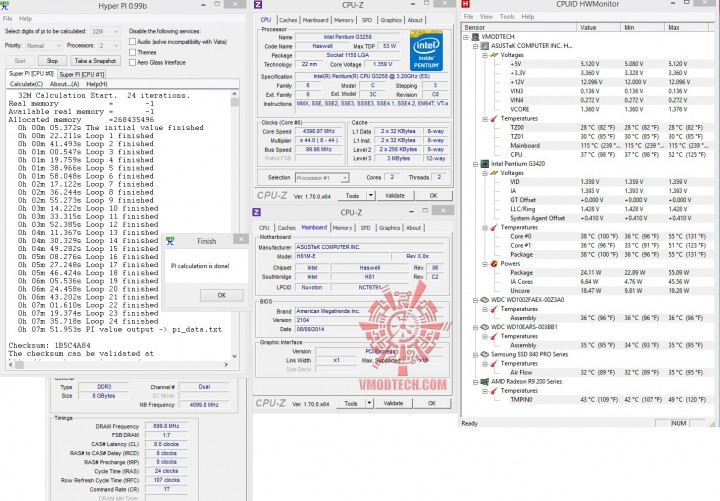The image size is (720, 501).
Task: Click the Finish dialog icon
Action: point(170,241)
